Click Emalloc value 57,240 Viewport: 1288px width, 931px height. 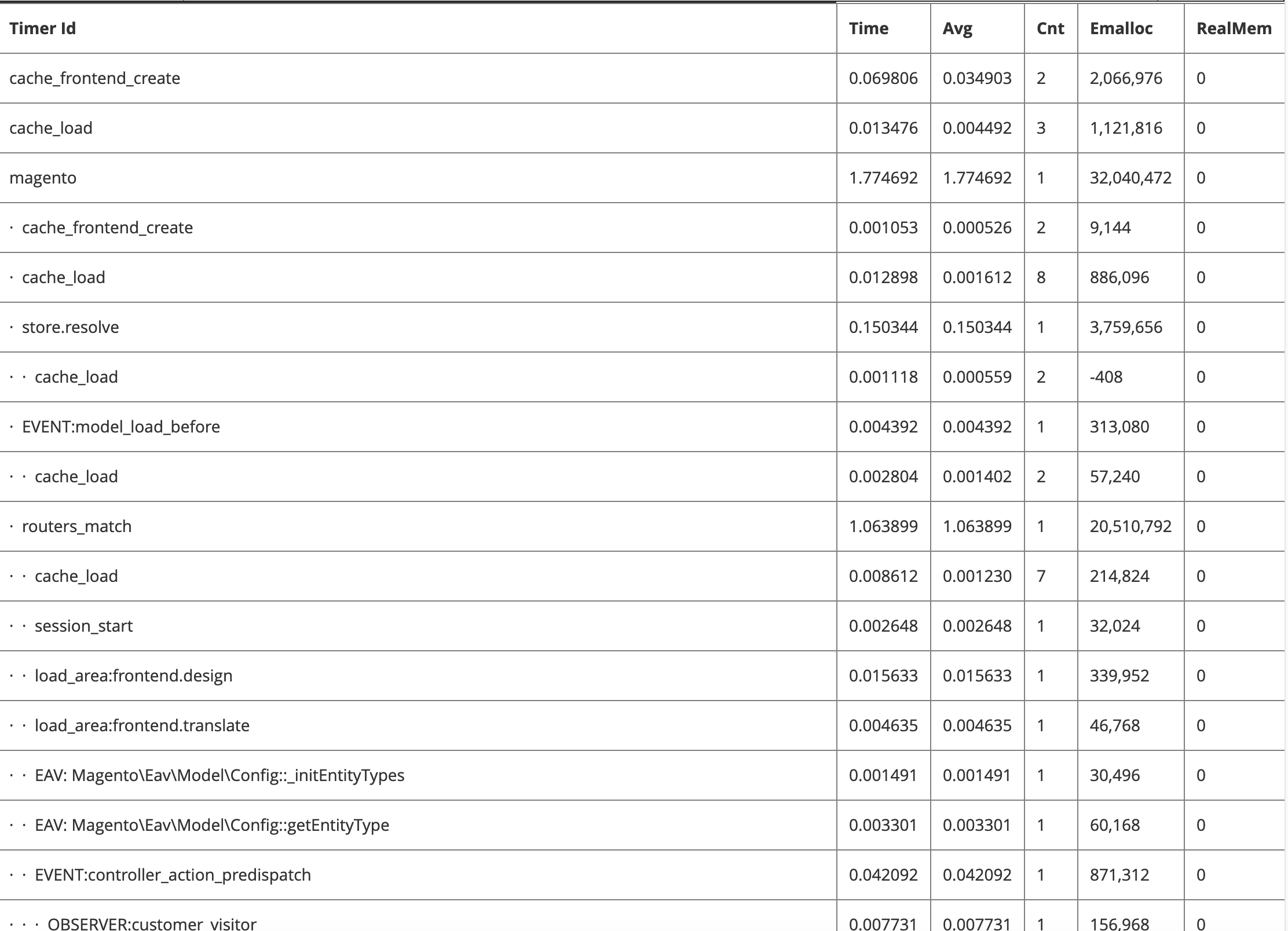1115,477
